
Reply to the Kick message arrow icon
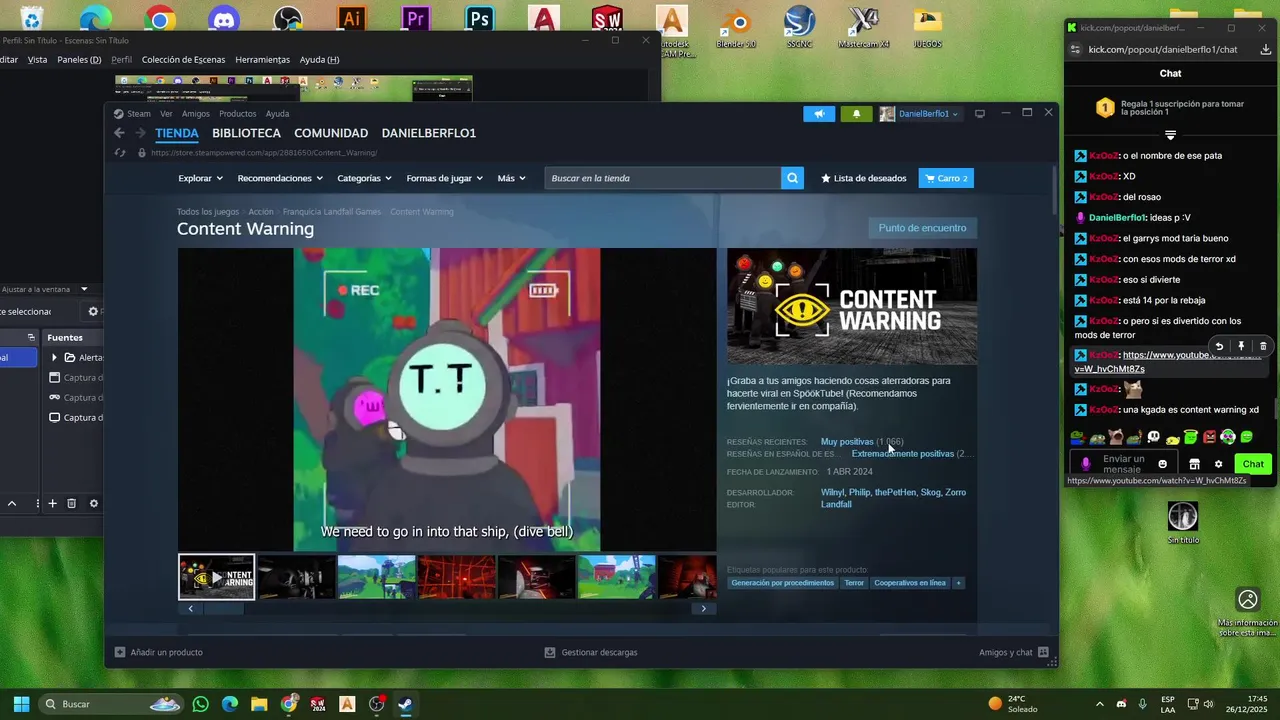click(x=1219, y=346)
